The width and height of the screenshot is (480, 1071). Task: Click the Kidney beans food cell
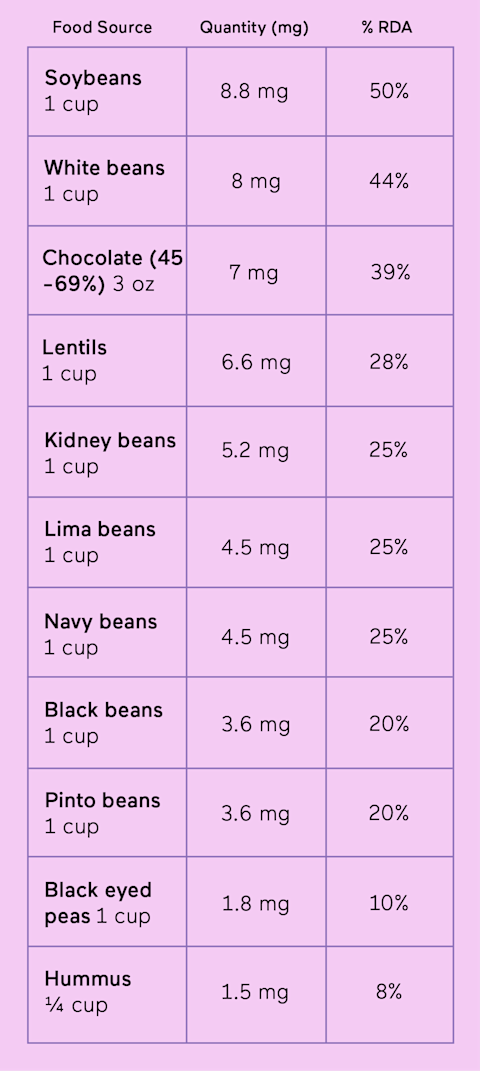point(107,452)
